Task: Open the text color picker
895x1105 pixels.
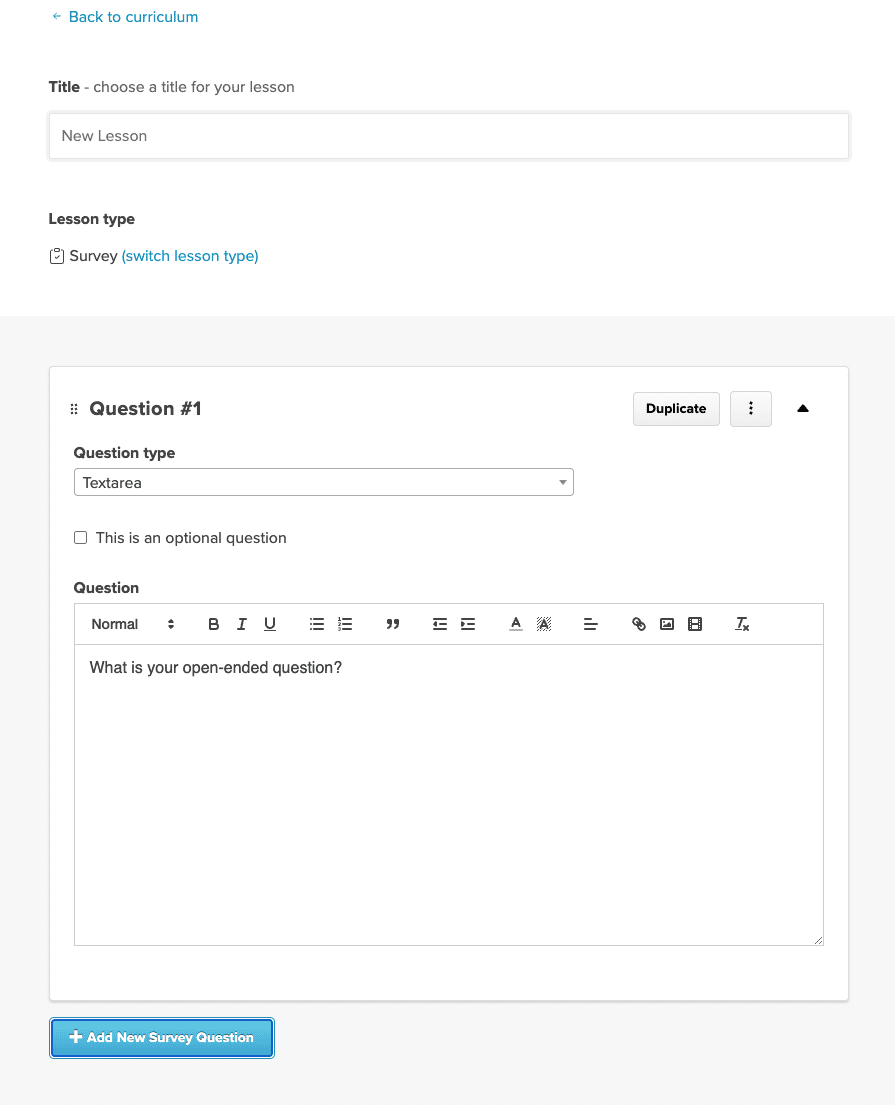Action: 516,624
